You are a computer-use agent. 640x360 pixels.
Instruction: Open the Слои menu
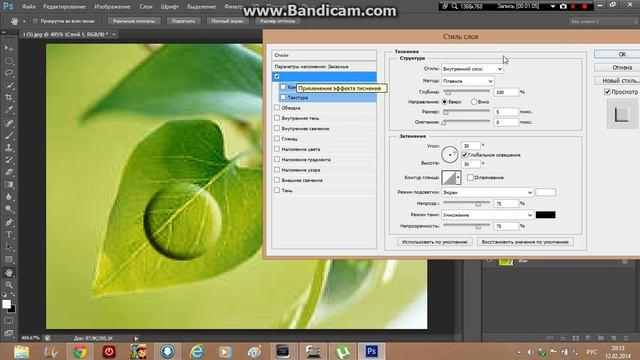[146, 7]
